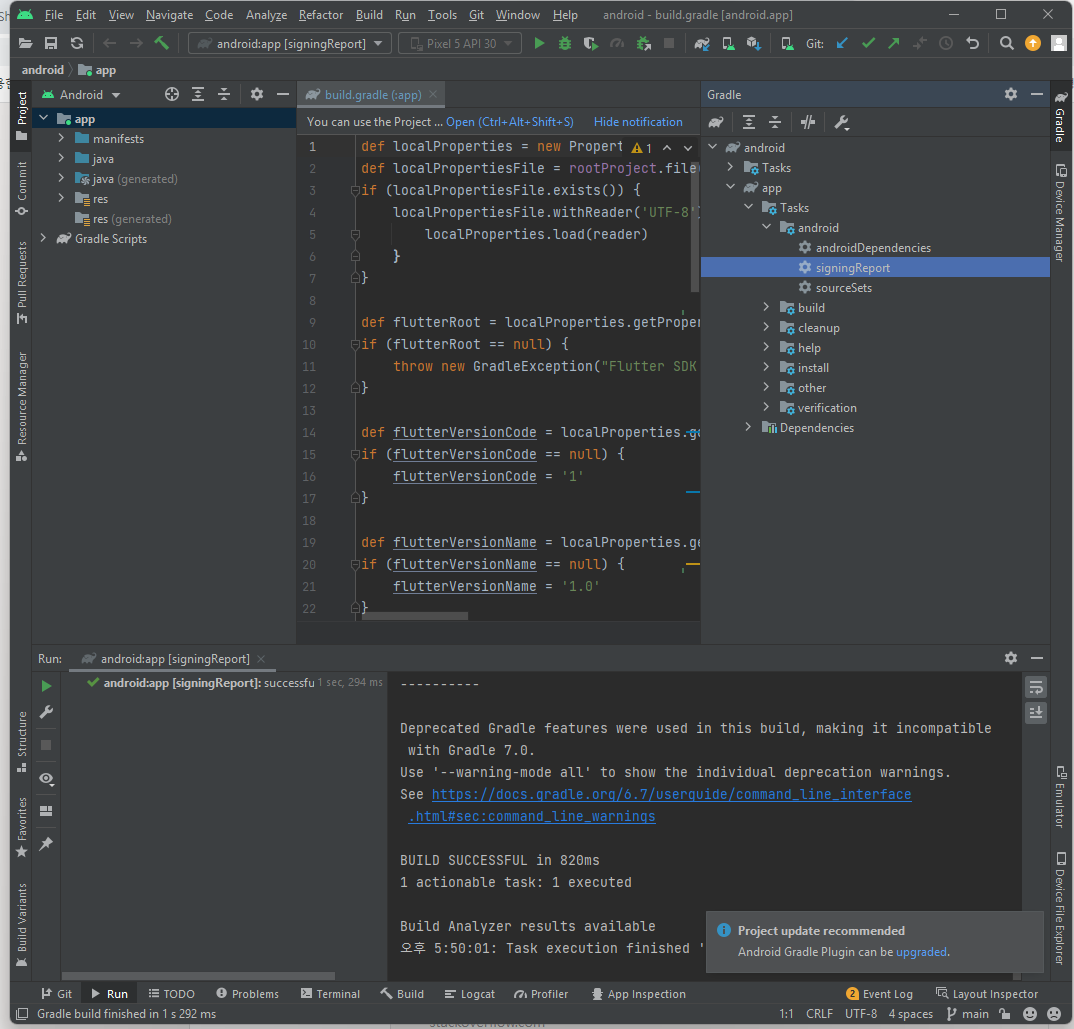
Task: Click Git update project blue arrow
Action: [x=842, y=43]
